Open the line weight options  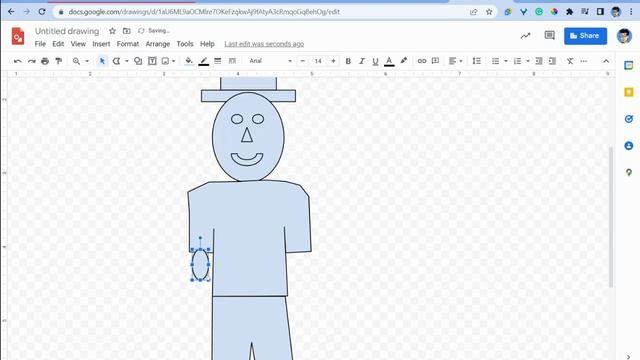tap(218, 61)
